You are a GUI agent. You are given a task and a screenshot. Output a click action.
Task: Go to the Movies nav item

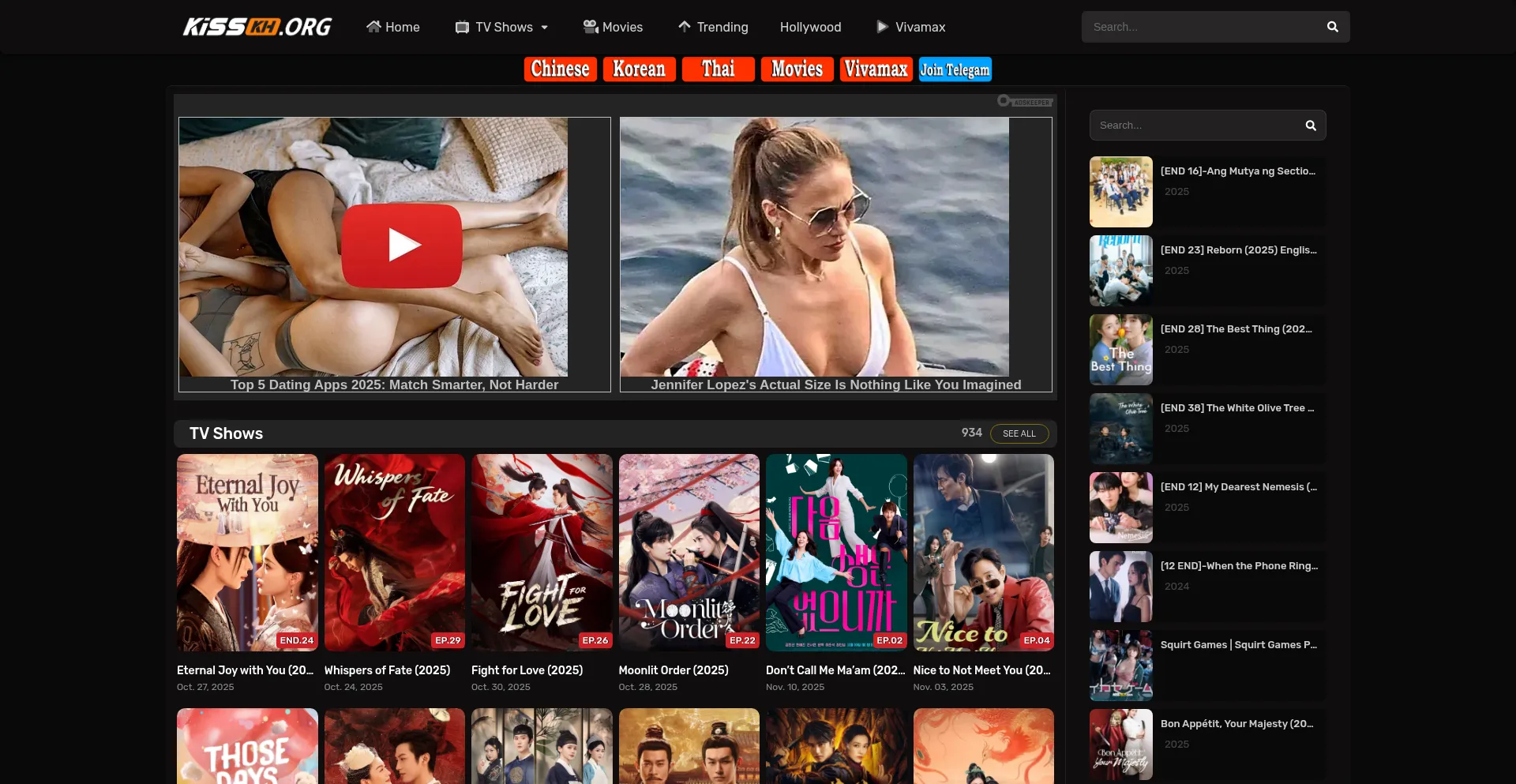pos(613,27)
